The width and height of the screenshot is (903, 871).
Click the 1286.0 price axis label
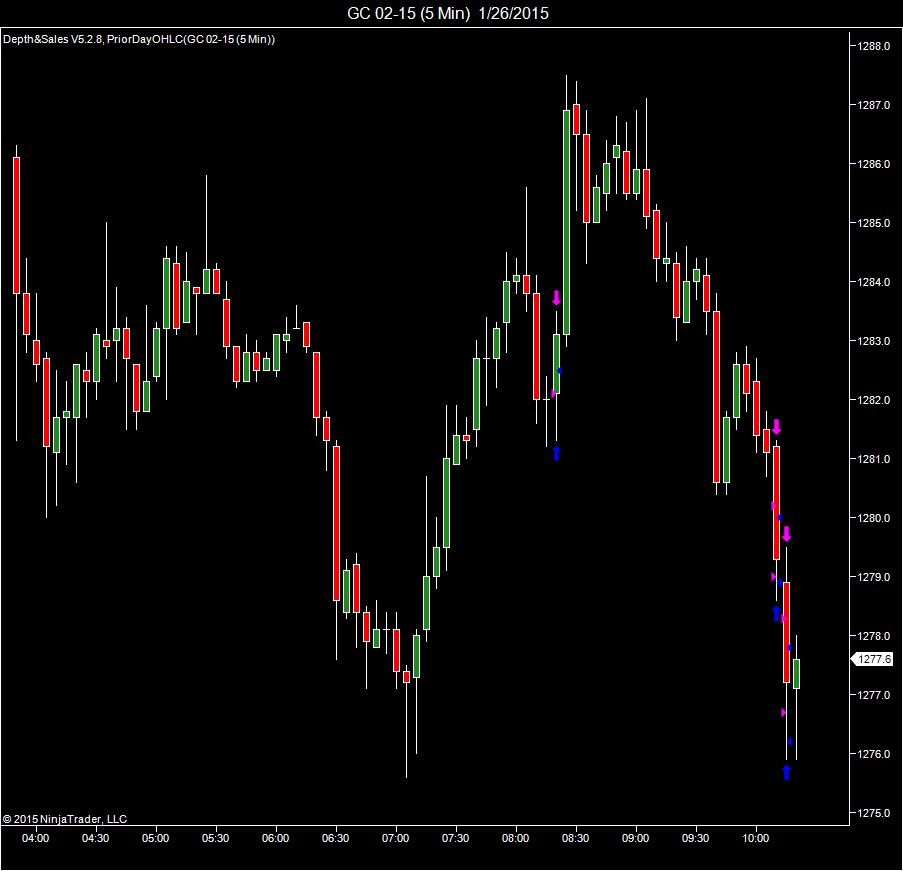pos(874,164)
